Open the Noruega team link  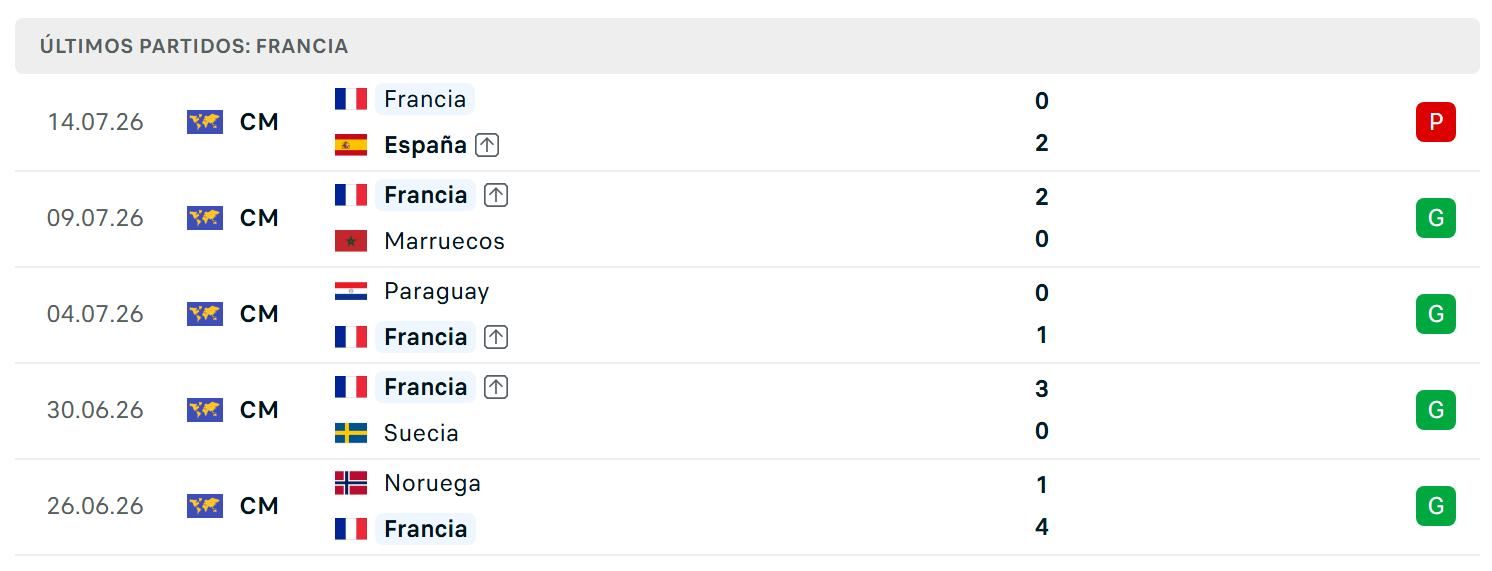[x=432, y=483]
